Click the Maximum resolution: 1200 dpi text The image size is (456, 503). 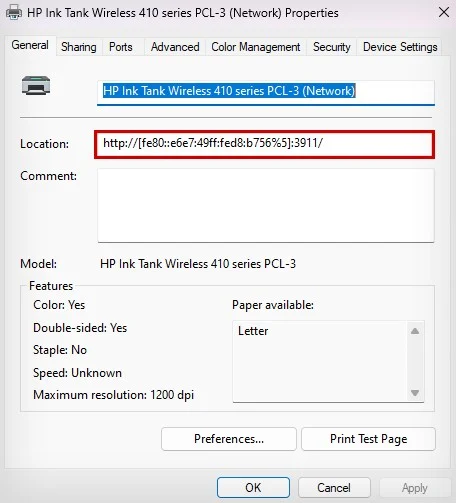click(x=113, y=395)
